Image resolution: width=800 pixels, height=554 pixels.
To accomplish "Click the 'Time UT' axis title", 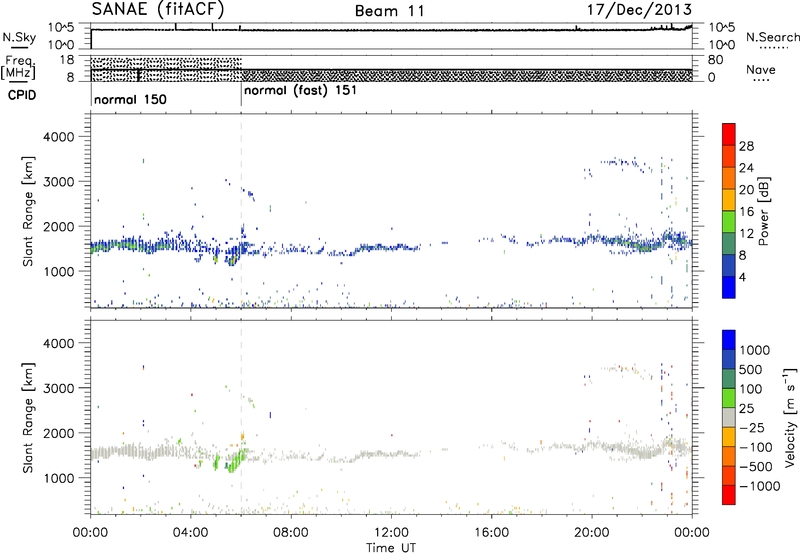I will pos(391,548).
